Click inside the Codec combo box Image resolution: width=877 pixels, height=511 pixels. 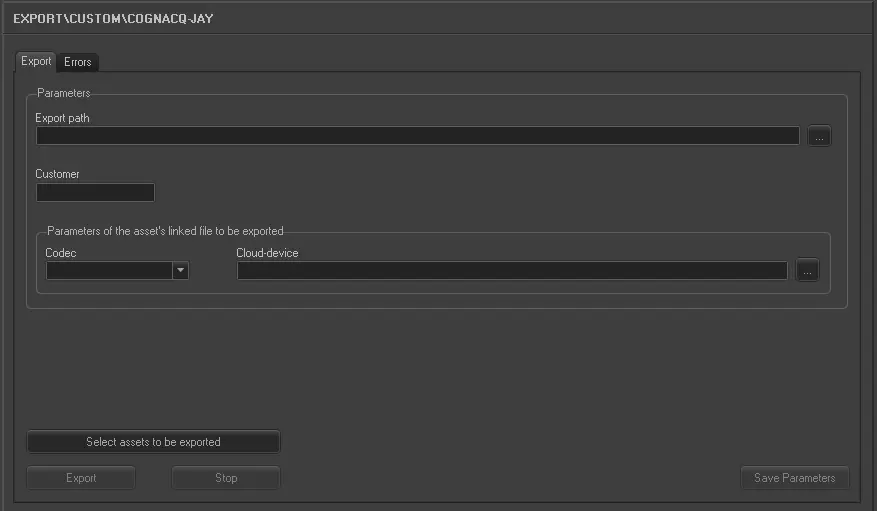click(x=109, y=270)
